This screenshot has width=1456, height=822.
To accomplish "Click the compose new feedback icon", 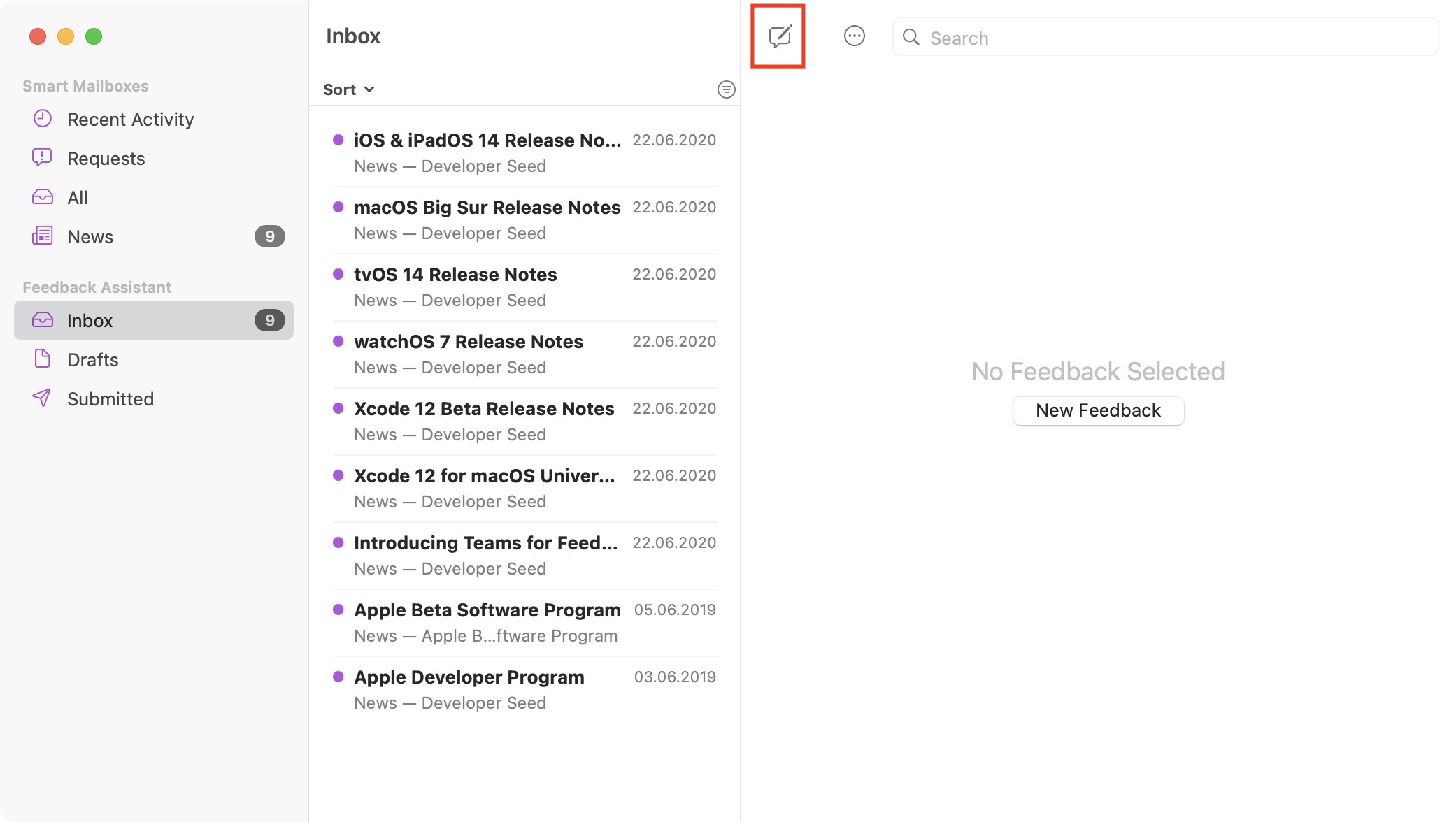I will coord(778,36).
